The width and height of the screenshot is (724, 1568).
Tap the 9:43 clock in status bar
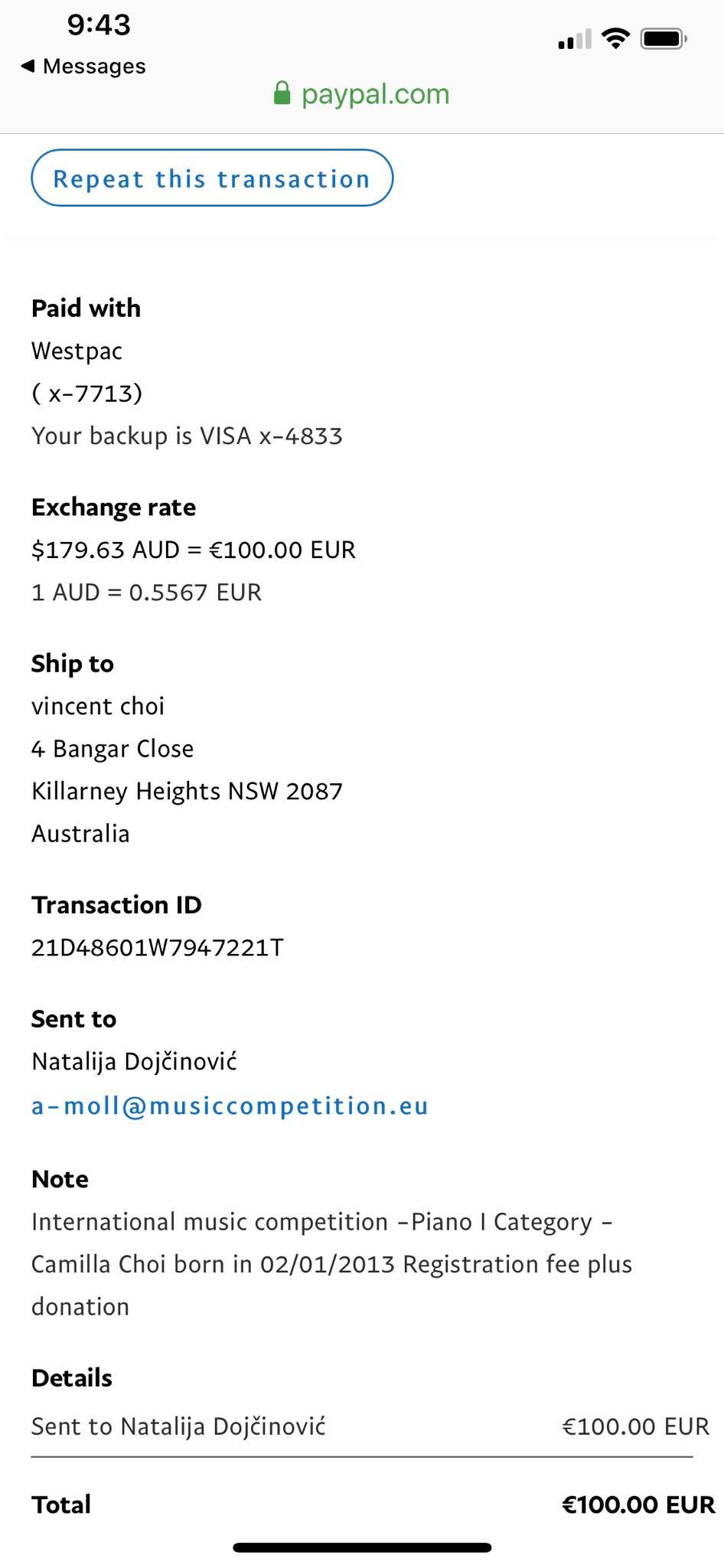point(99,24)
